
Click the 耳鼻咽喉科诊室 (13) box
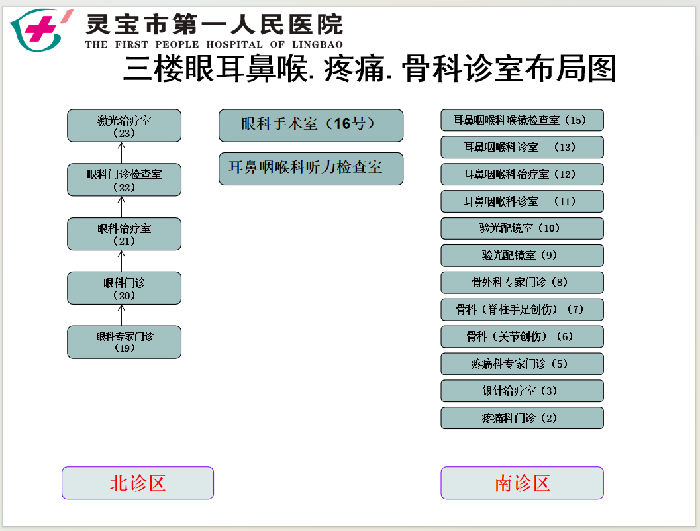click(522, 147)
